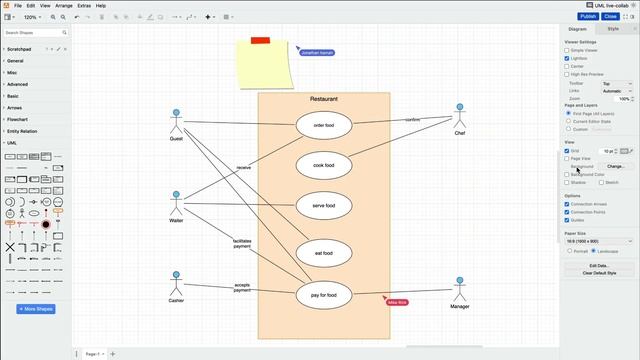Disable the Grid checkbox

pyautogui.click(x=567, y=151)
